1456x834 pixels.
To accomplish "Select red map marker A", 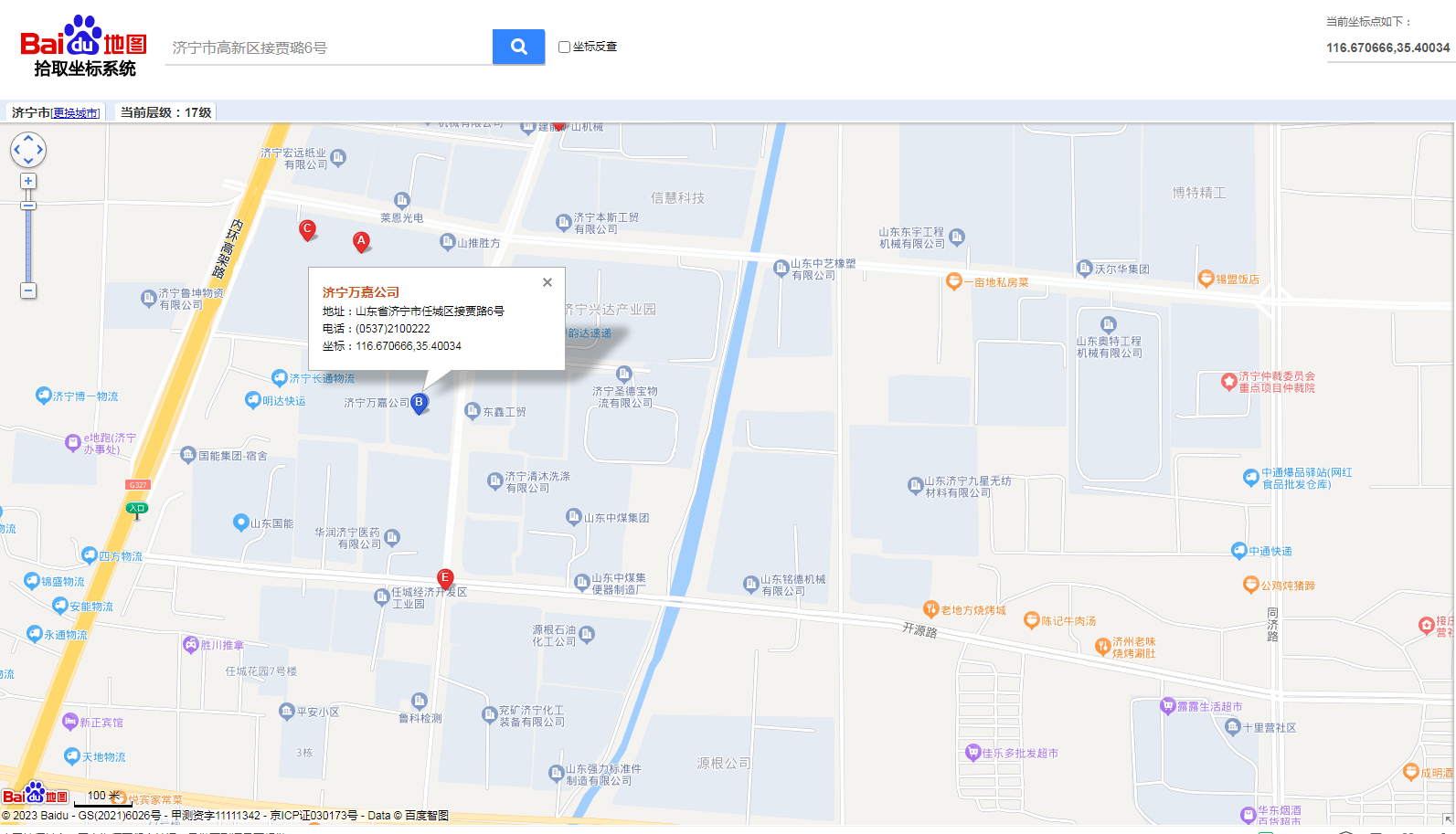I will tap(361, 241).
